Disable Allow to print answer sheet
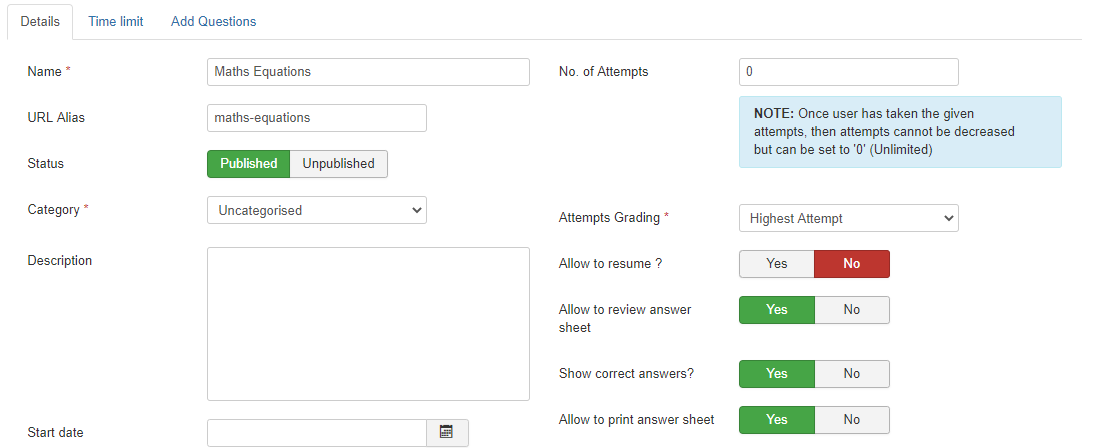The height and width of the screenshot is (448, 1102). pos(851,420)
